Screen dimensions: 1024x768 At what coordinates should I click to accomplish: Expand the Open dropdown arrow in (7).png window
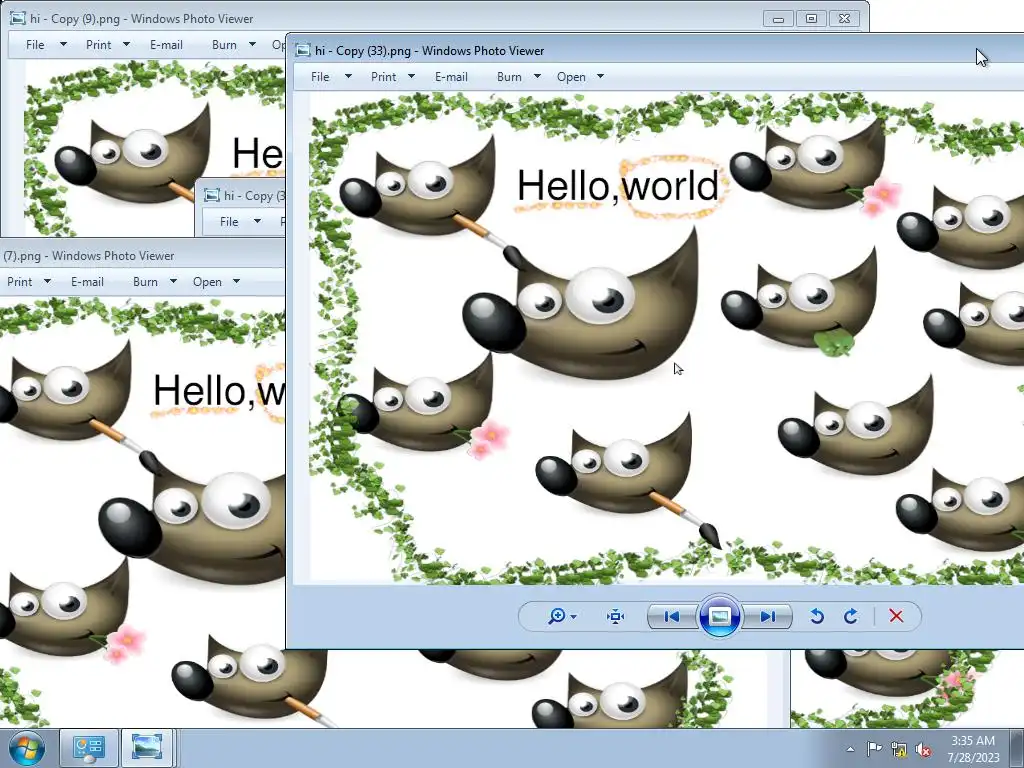point(236,281)
